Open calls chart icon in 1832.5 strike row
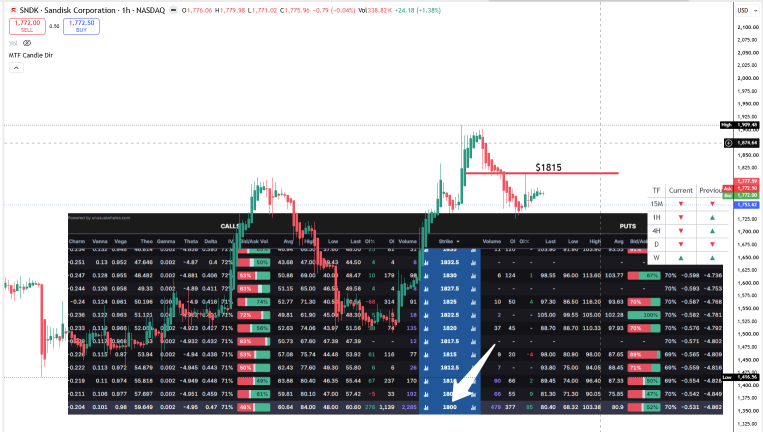 pos(426,262)
